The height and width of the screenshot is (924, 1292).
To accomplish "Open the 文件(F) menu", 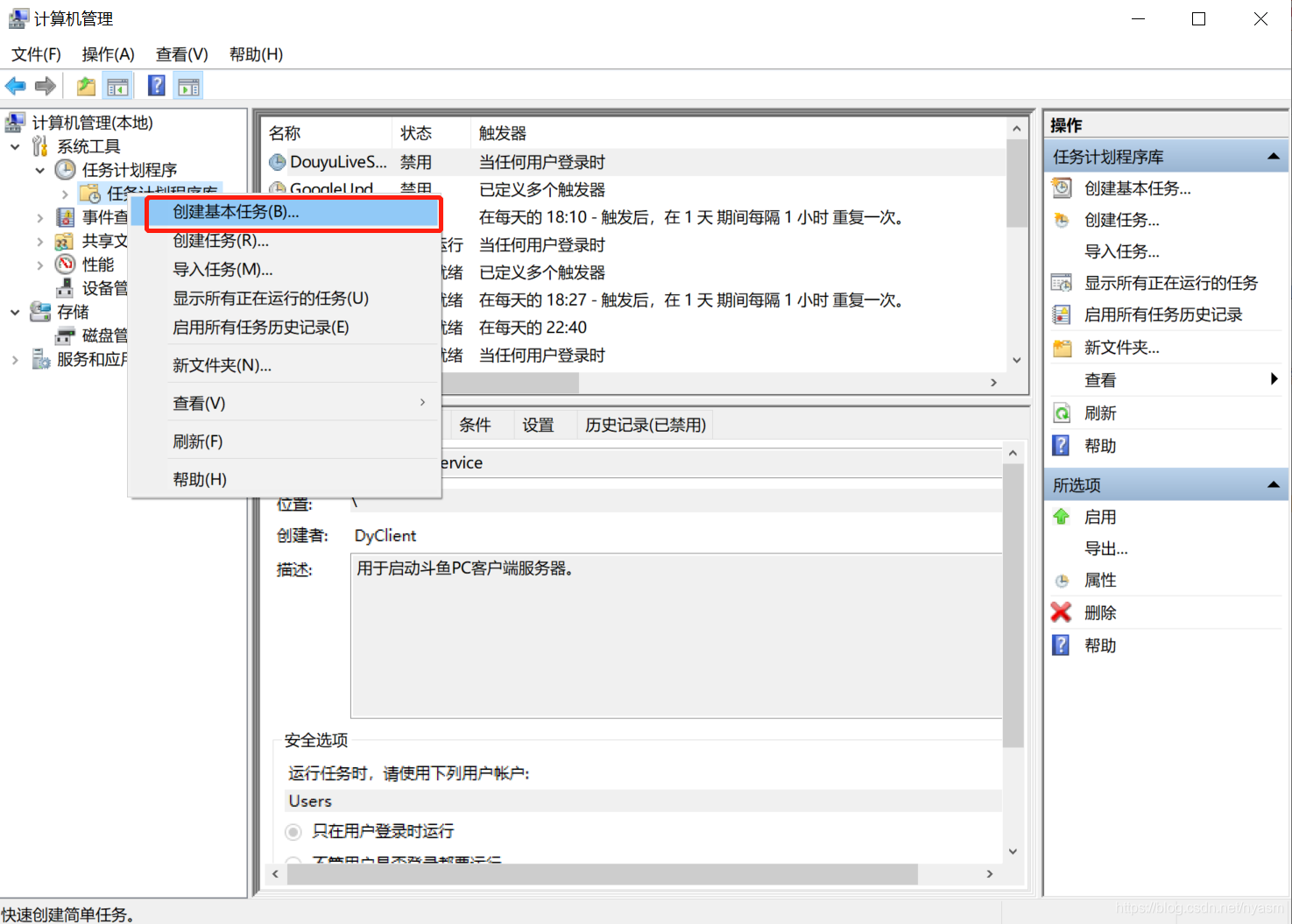I will (36, 54).
